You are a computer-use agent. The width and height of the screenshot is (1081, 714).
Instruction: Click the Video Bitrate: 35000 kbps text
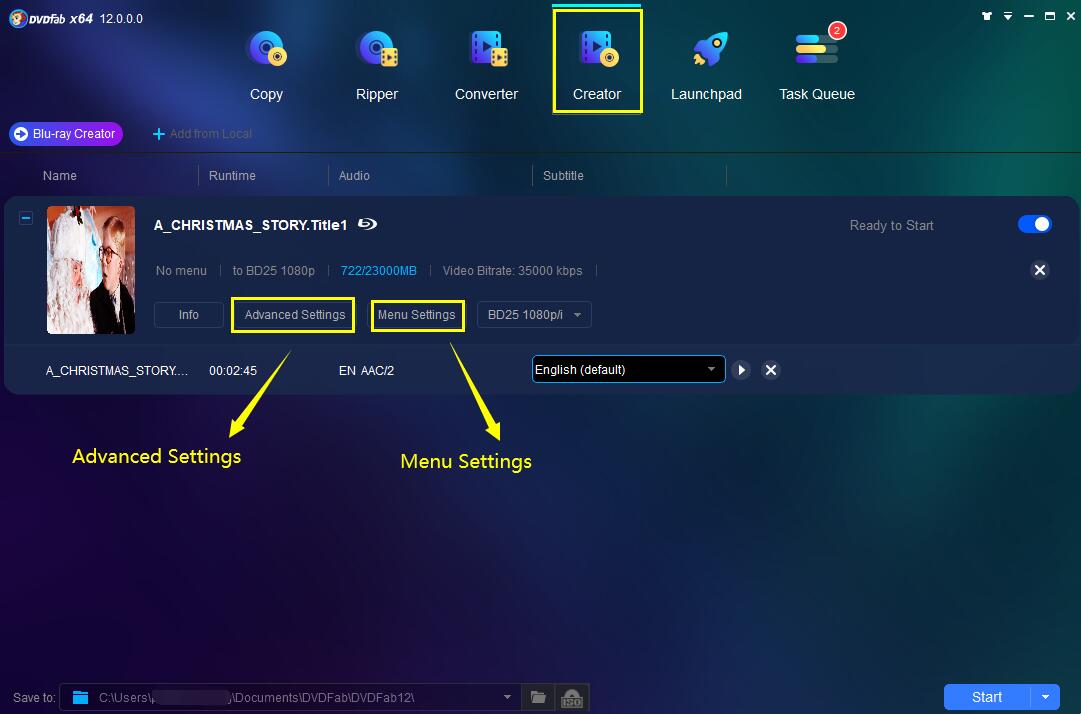[x=512, y=271]
